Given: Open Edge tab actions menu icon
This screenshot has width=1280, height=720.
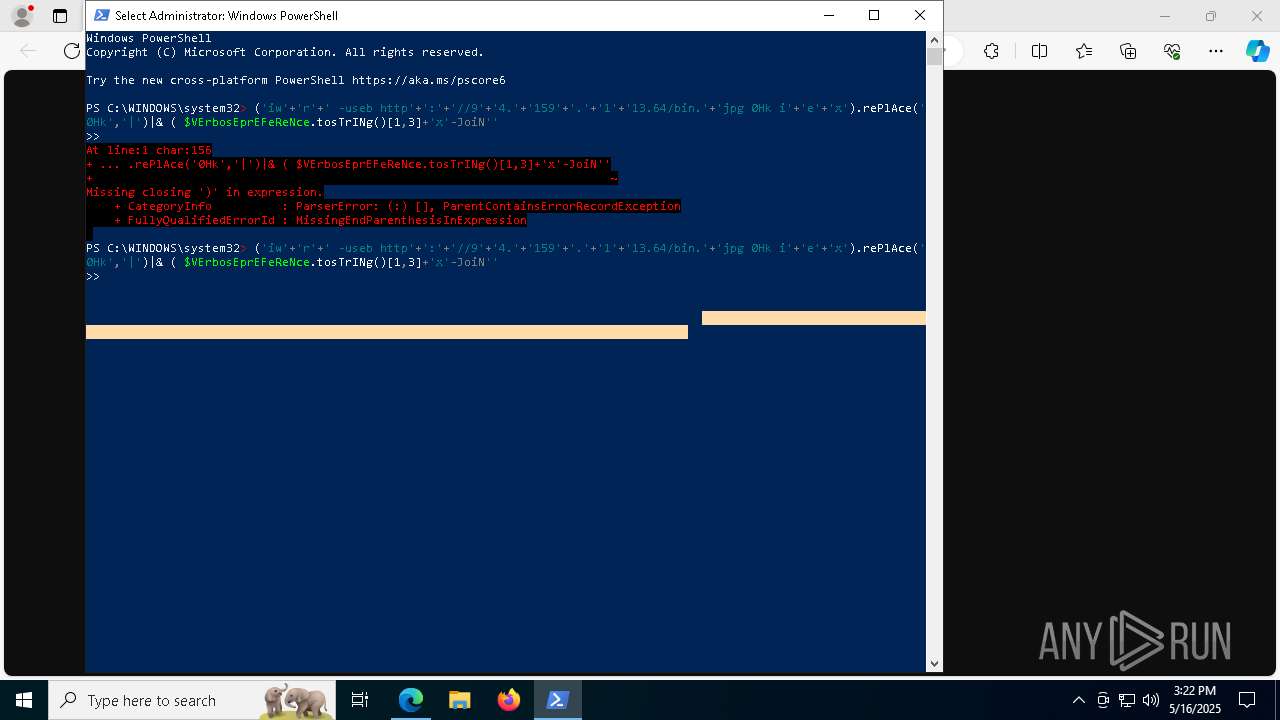Looking at the screenshot, I should pyautogui.click(x=60, y=16).
